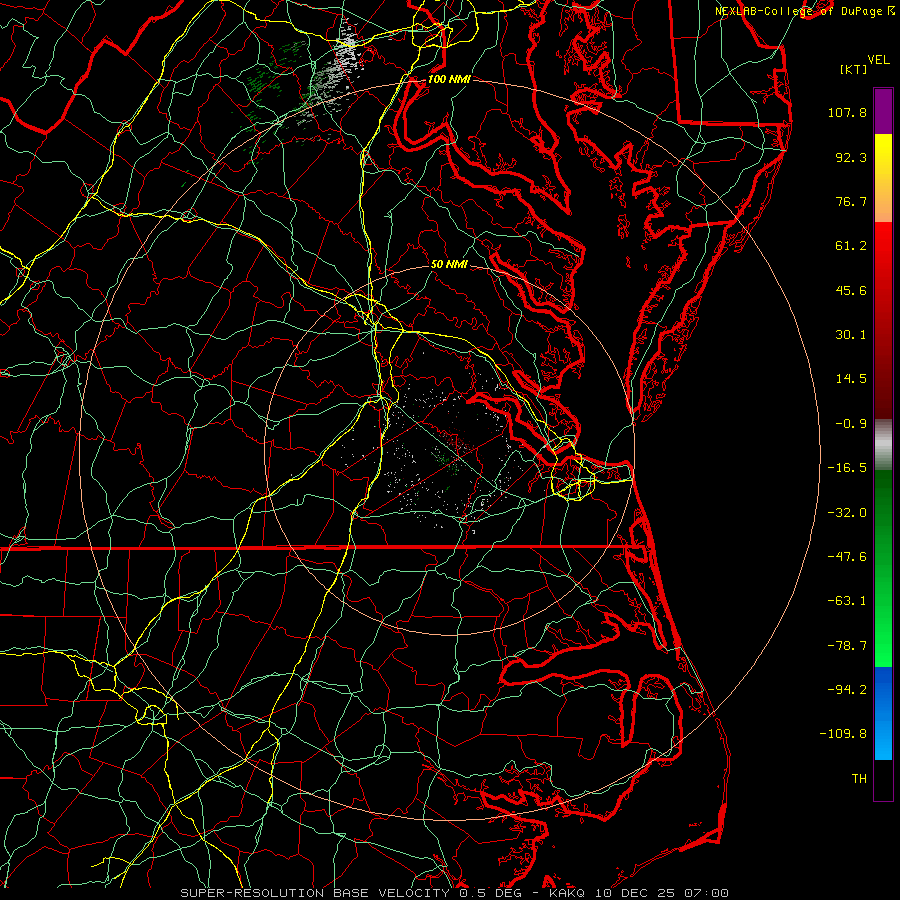Click the 14.5 velocity scale value
The width and height of the screenshot is (900, 900).
[851, 379]
